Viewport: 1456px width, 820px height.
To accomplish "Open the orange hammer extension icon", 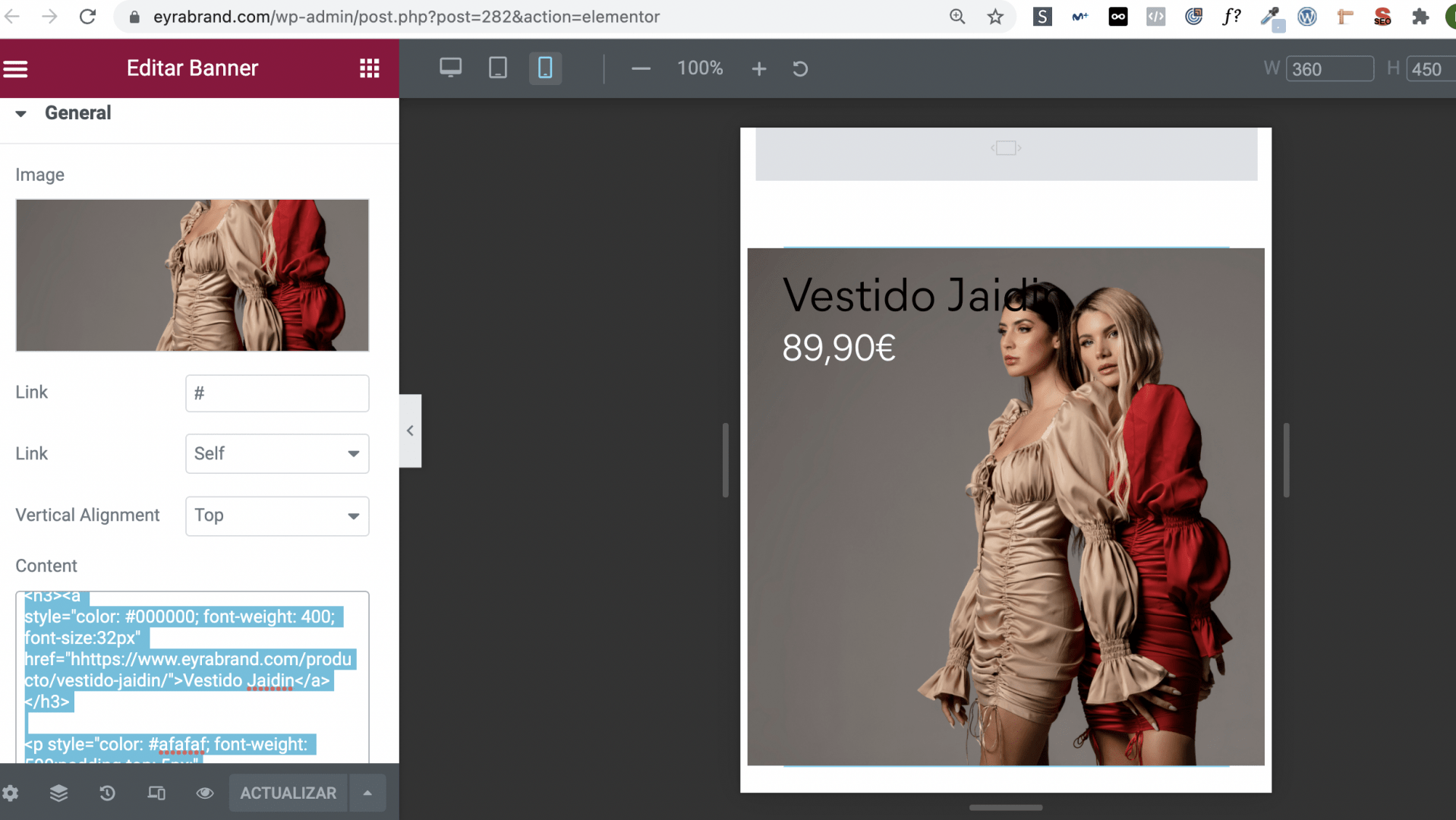I will coord(1345,17).
